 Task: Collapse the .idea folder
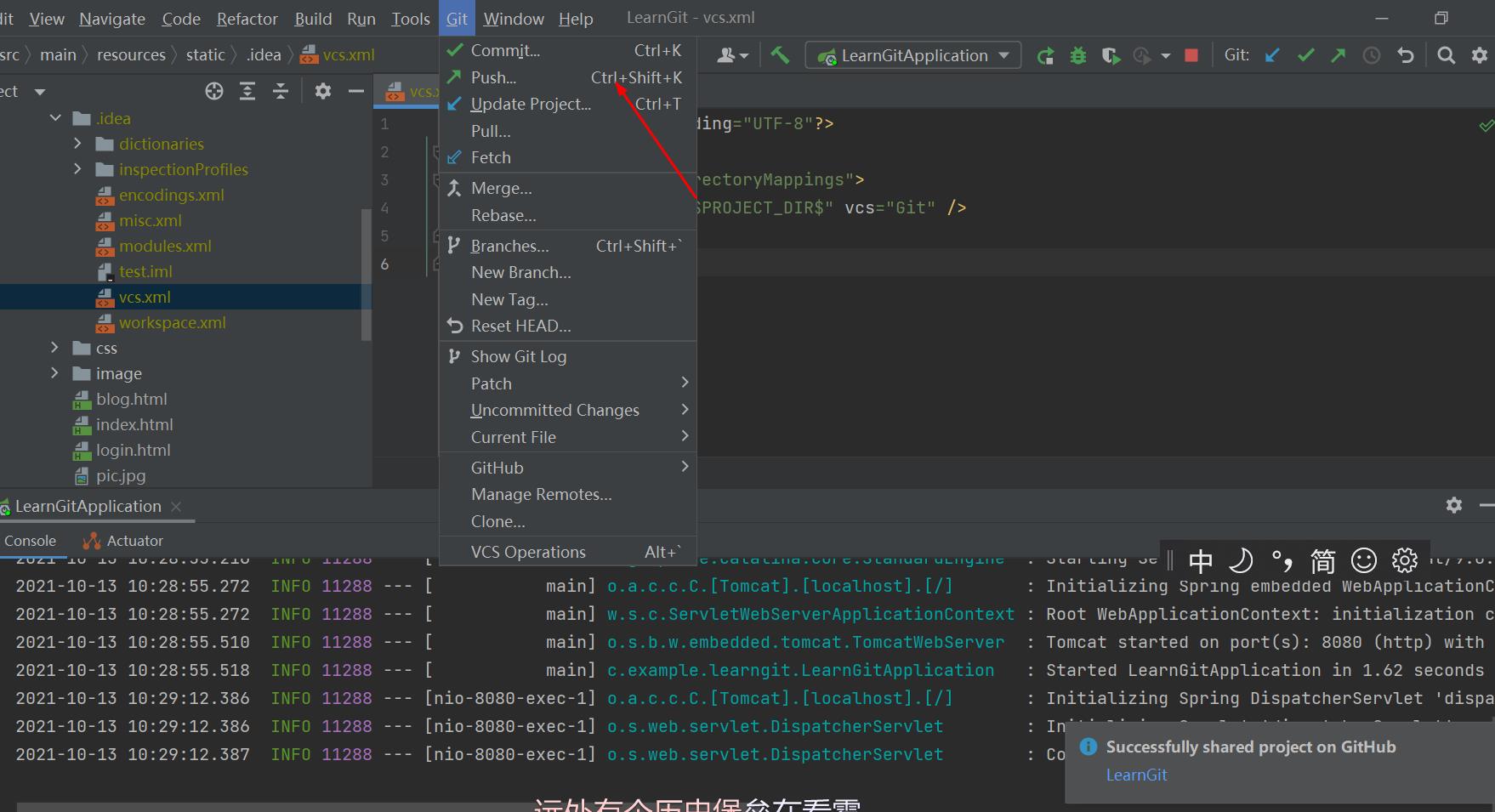pos(55,118)
